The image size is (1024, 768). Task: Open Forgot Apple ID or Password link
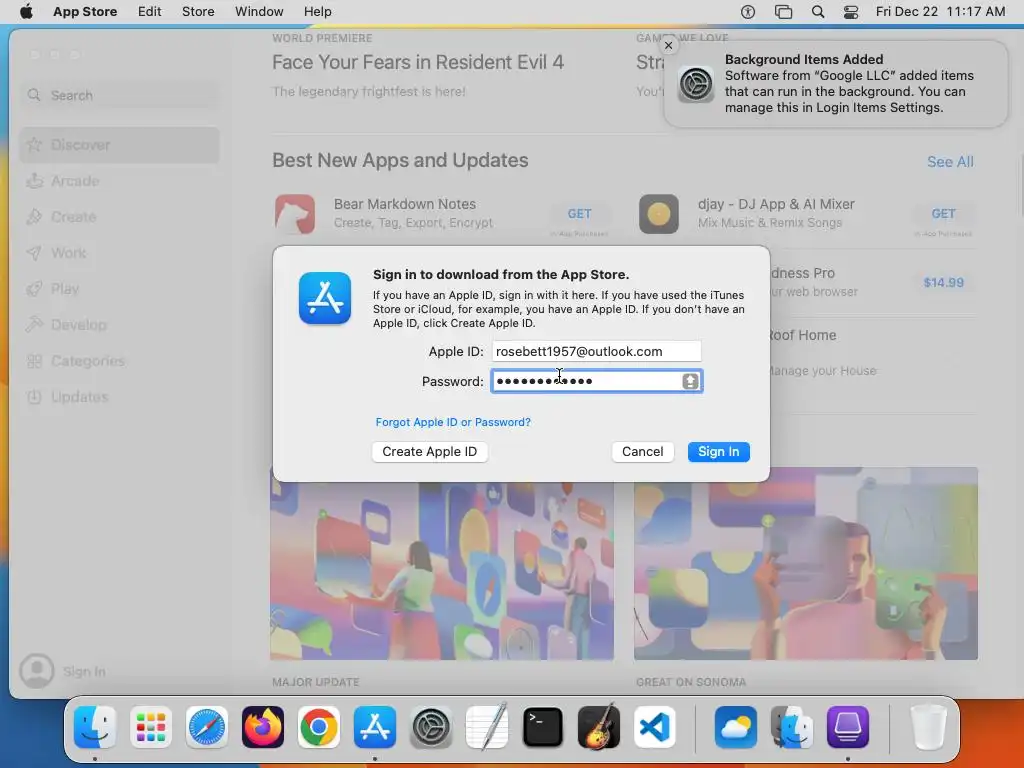tap(453, 422)
